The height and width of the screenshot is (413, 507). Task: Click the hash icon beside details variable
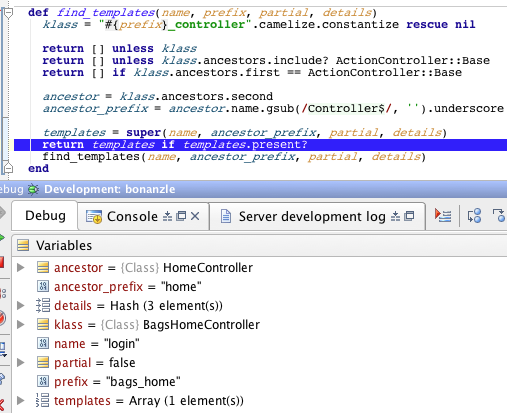[x=43, y=305]
